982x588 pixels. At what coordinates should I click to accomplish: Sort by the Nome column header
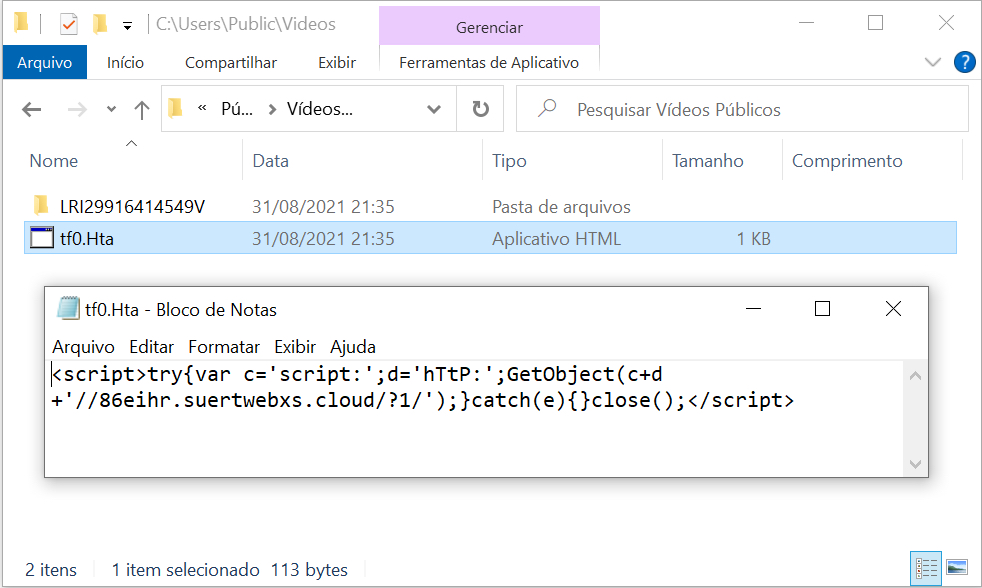point(54,161)
